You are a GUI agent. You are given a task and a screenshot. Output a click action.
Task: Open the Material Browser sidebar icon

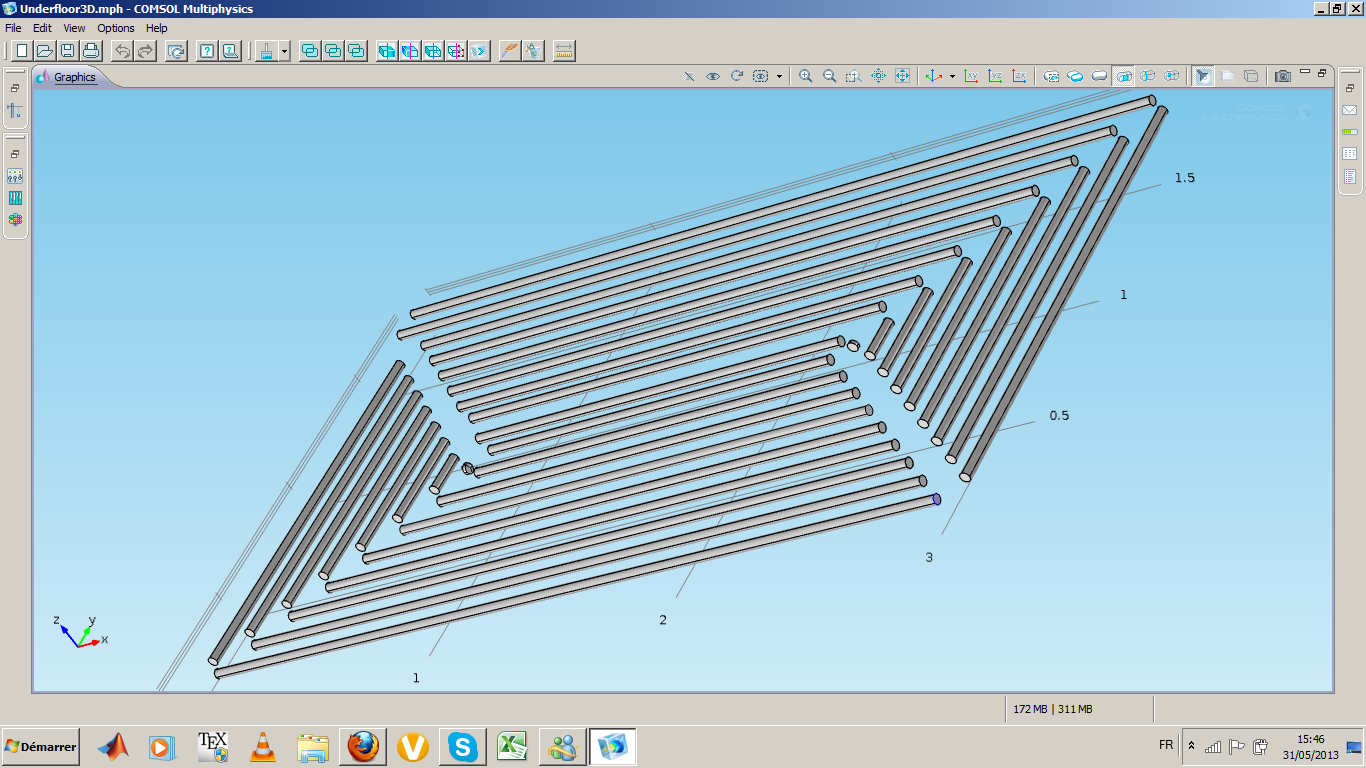click(15, 219)
